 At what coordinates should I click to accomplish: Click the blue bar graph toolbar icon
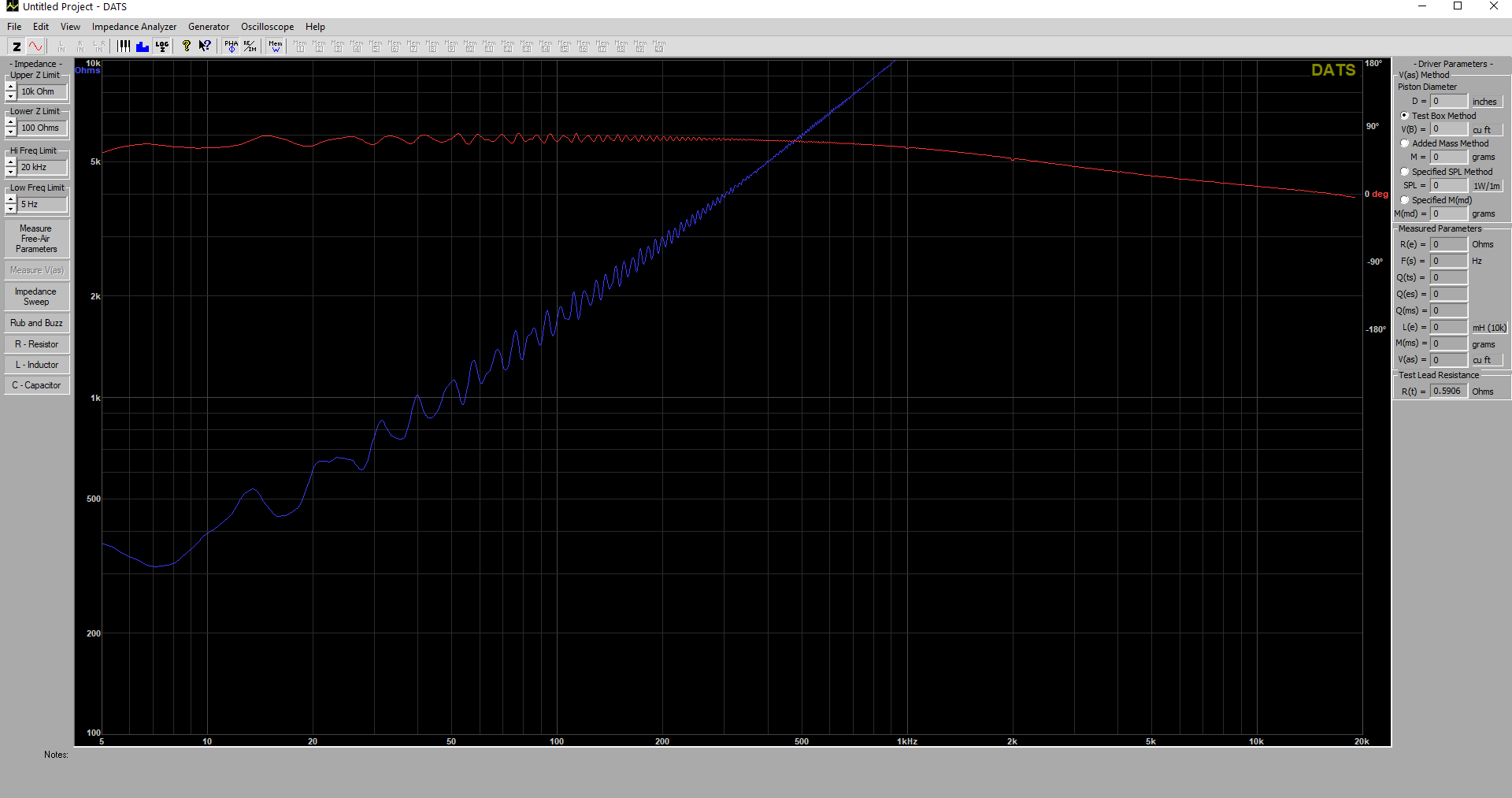143,46
